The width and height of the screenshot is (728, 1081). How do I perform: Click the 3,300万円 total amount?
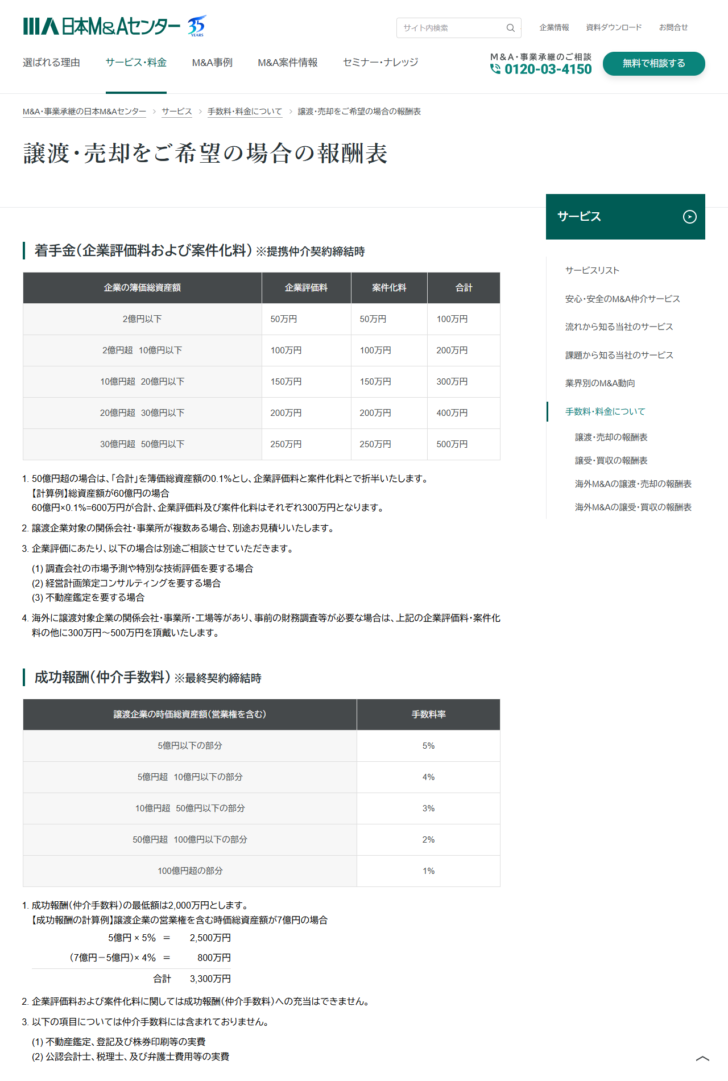210,979
